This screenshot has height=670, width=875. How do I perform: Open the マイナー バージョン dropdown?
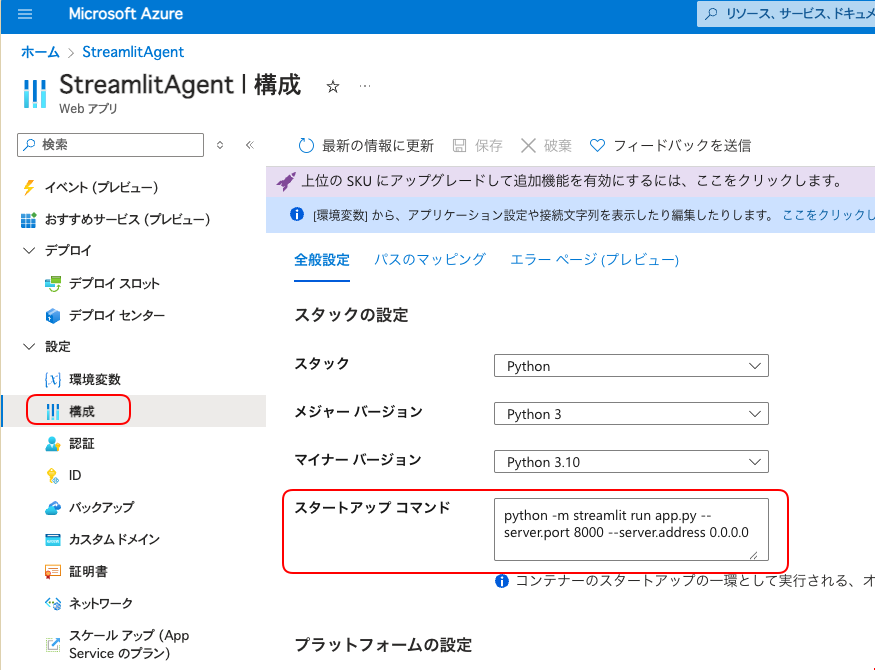[631, 462]
